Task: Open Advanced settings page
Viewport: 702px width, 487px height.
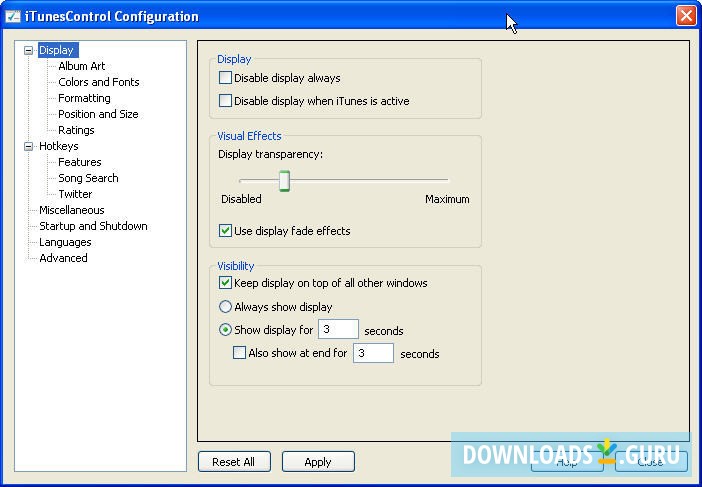Action: pyautogui.click(x=63, y=258)
